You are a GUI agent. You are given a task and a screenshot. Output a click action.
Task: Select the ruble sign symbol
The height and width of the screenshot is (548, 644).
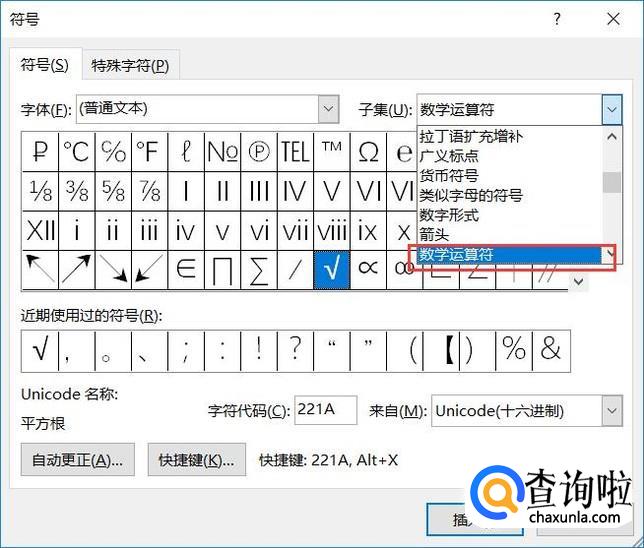[x=40, y=152]
